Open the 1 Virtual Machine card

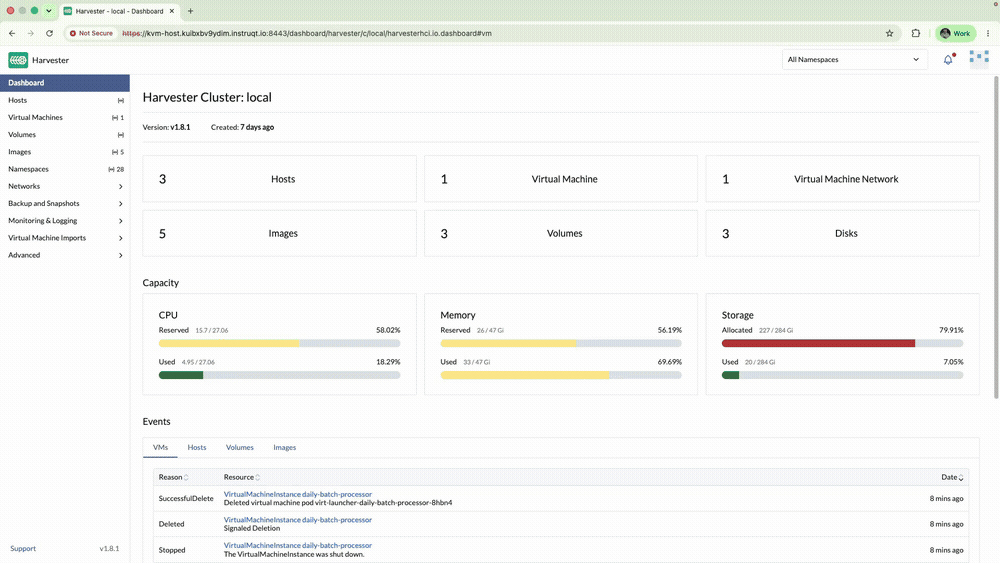(x=561, y=179)
